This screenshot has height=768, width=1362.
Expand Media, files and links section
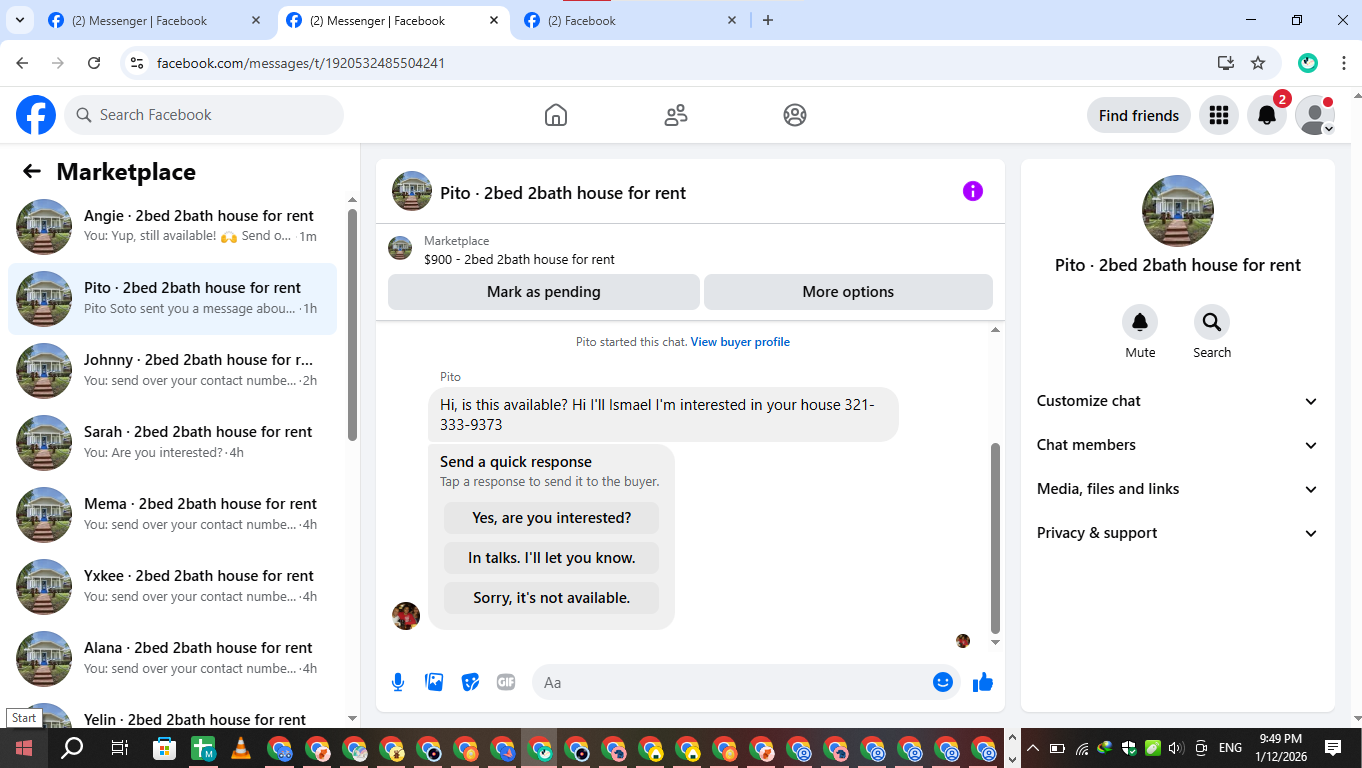(x=1177, y=489)
